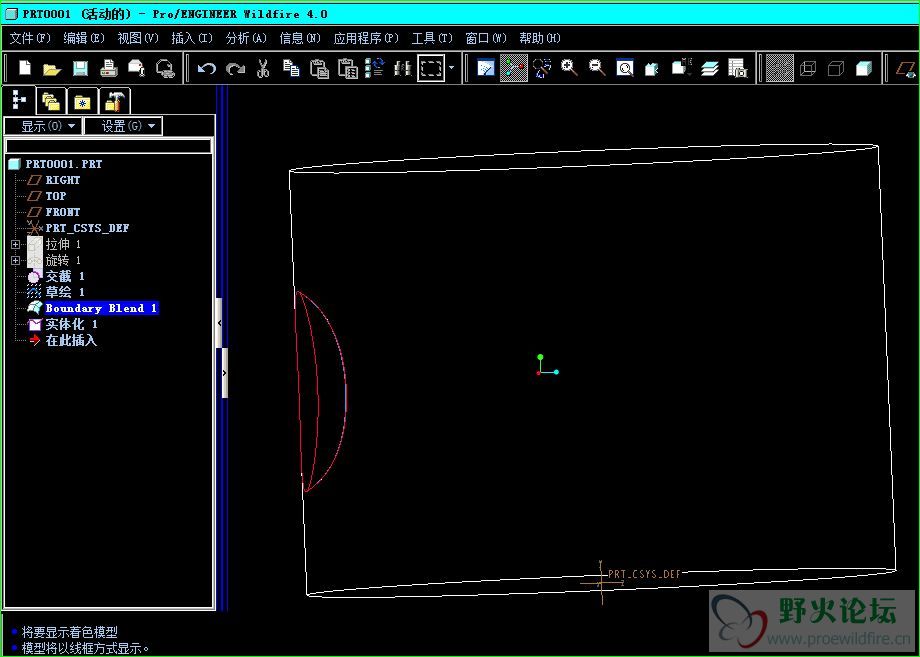This screenshot has width=920, height=657.
Task: Click the model tree search field
Action: (109, 145)
